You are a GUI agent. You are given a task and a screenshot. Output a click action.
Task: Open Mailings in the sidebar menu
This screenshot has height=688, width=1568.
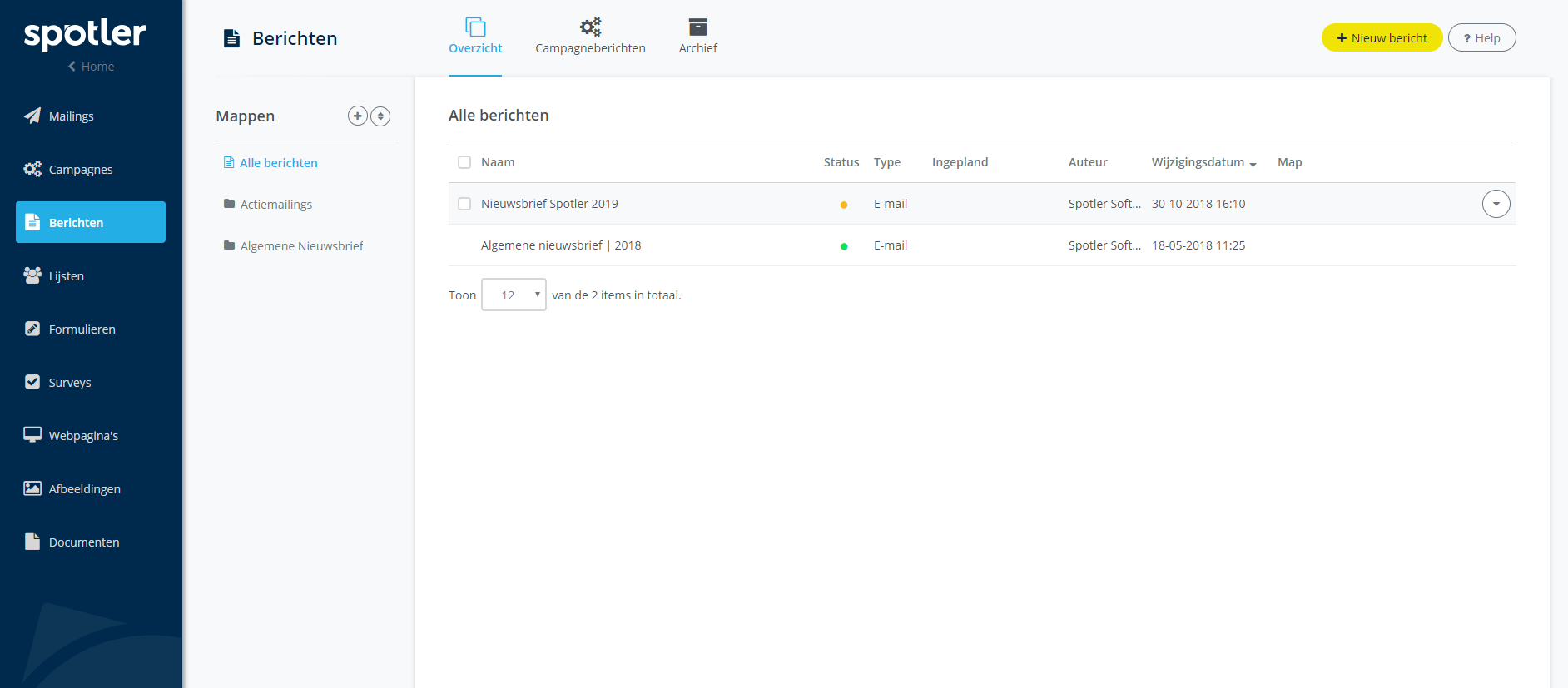pyautogui.click(x=91, y=116)
